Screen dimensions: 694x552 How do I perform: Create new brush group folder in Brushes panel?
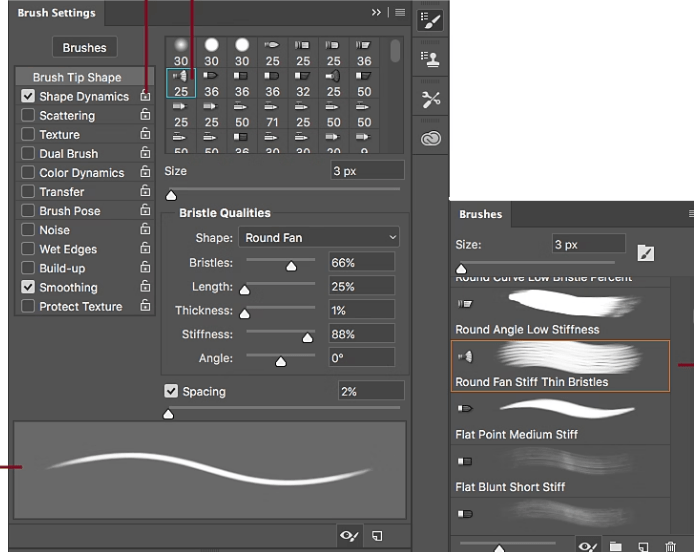pyautogui.click(x=615, y=546)
